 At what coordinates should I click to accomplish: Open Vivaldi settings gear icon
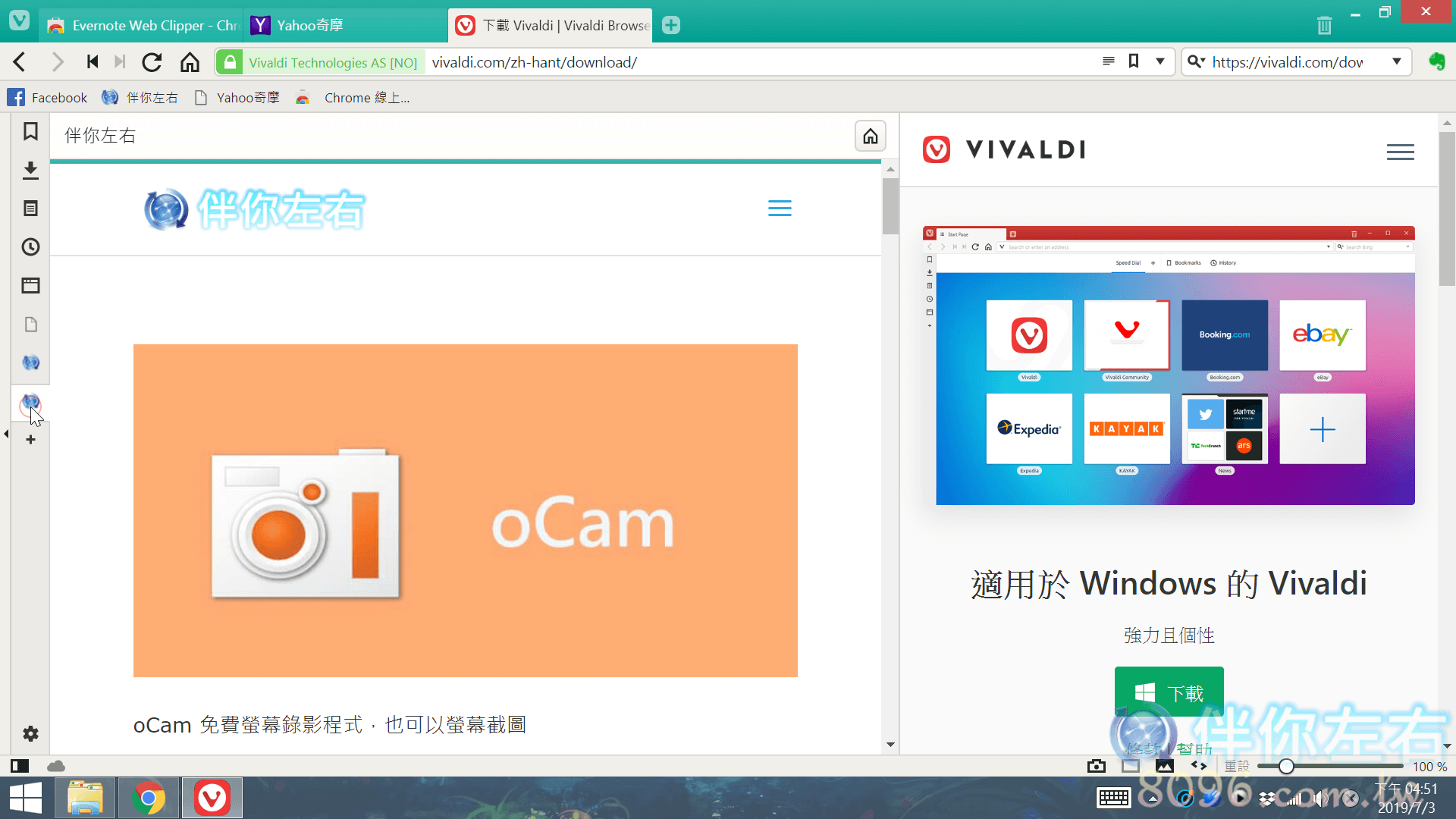(x=30, y=734)
